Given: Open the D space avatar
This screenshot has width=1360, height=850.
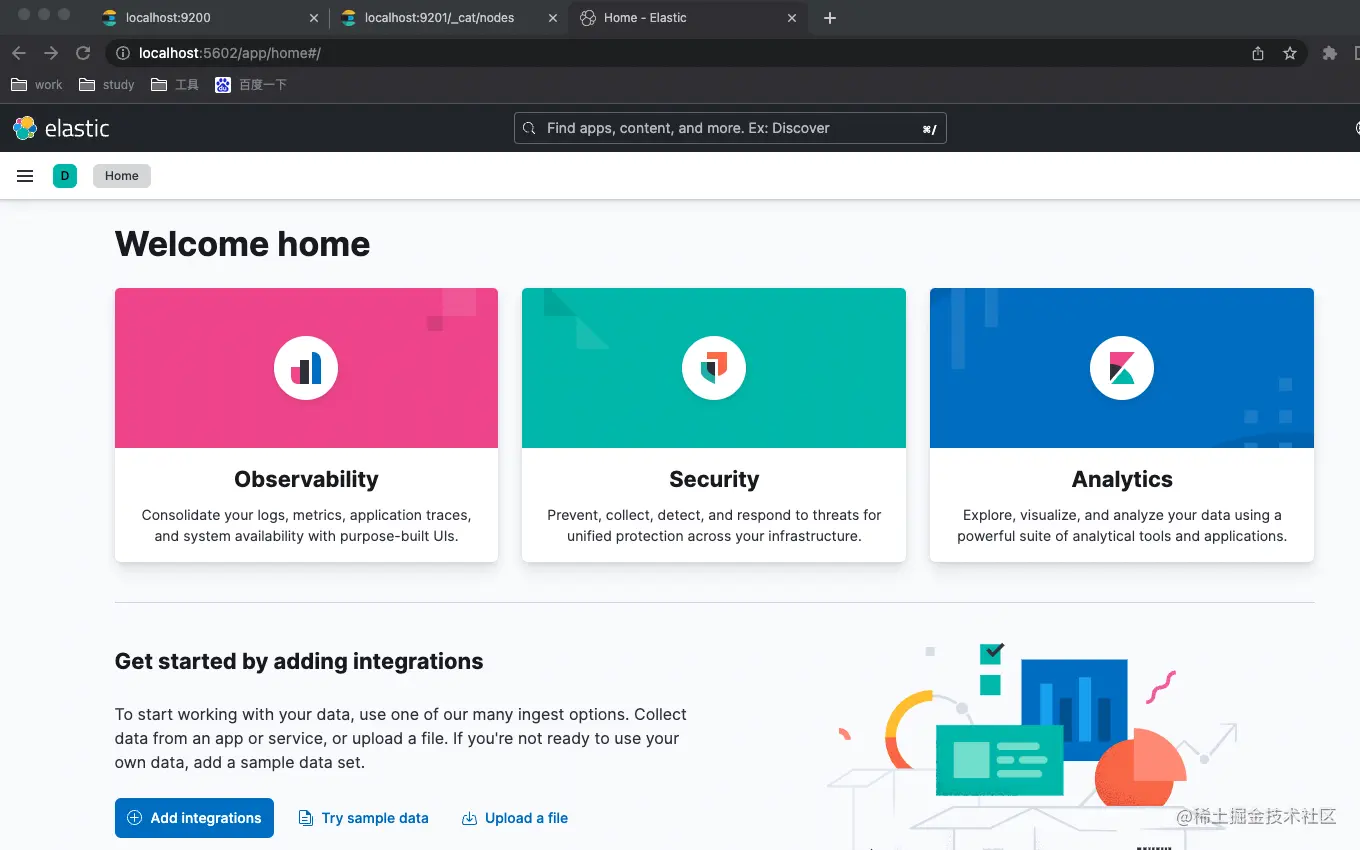Looking at the screenshot, I should [65, 176].
